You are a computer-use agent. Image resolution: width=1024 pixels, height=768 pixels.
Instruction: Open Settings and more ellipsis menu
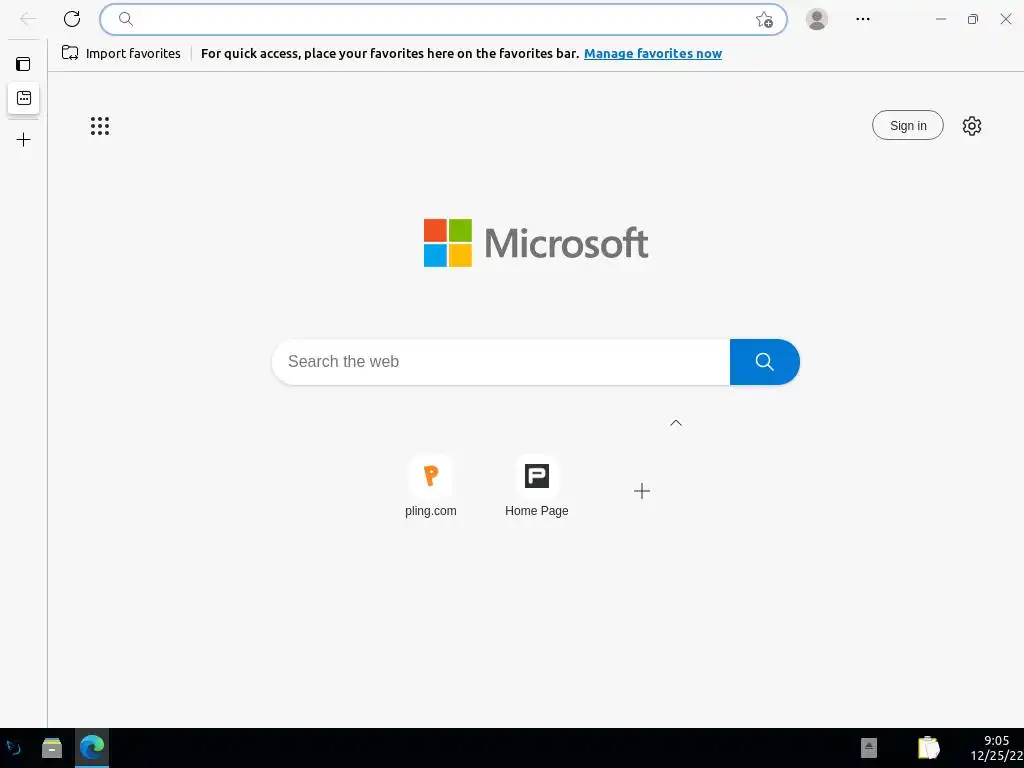(863, 19)
